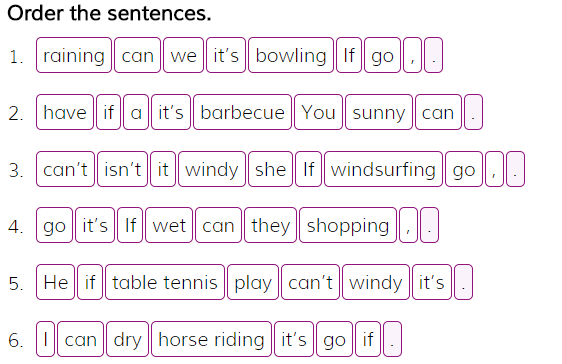Pick the comma tile in sentence 1

[x=412, y=55]
